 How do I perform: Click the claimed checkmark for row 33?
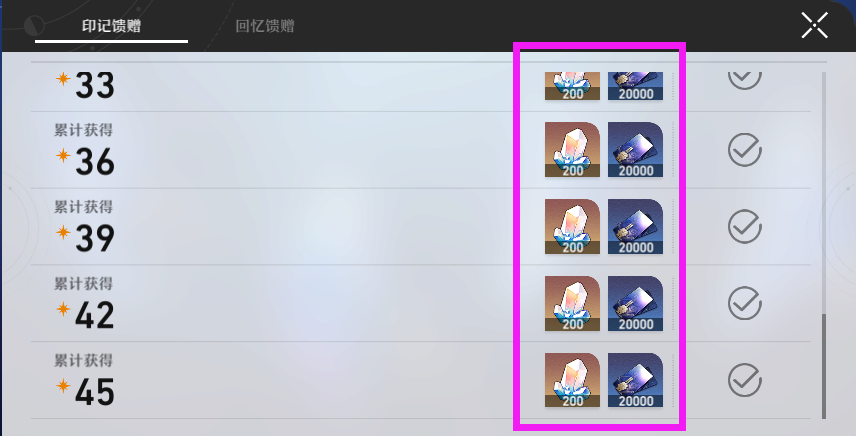(x=745, y=81)
